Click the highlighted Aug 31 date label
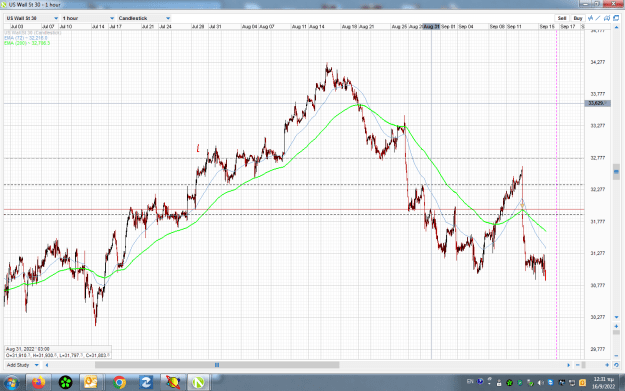The width and height of the screenshot is (625, 391). click(431, 27)
